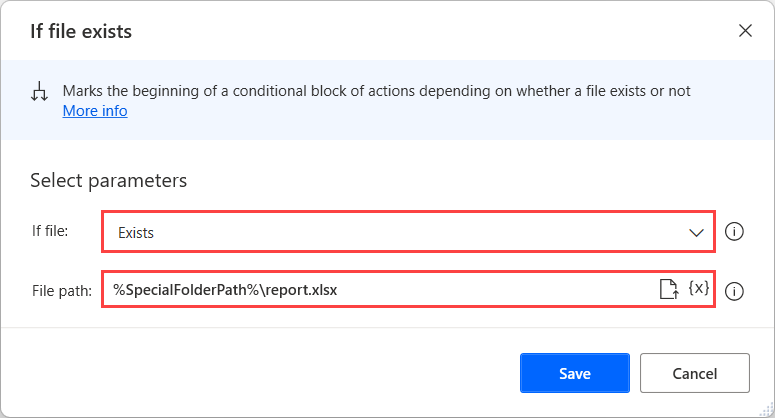The height and width of the screenshot is (418, 775).
Task: Show info tooltip for If file parameter
Action: tap(734, 231)
